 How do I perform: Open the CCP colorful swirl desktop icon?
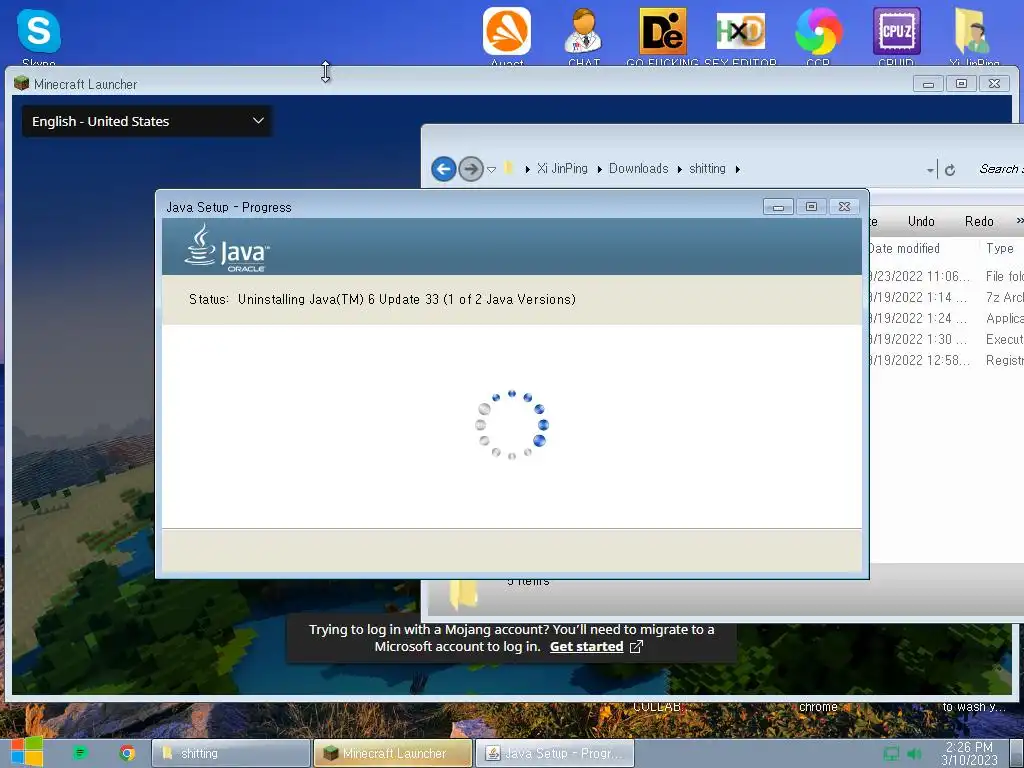tap(818, 31)
